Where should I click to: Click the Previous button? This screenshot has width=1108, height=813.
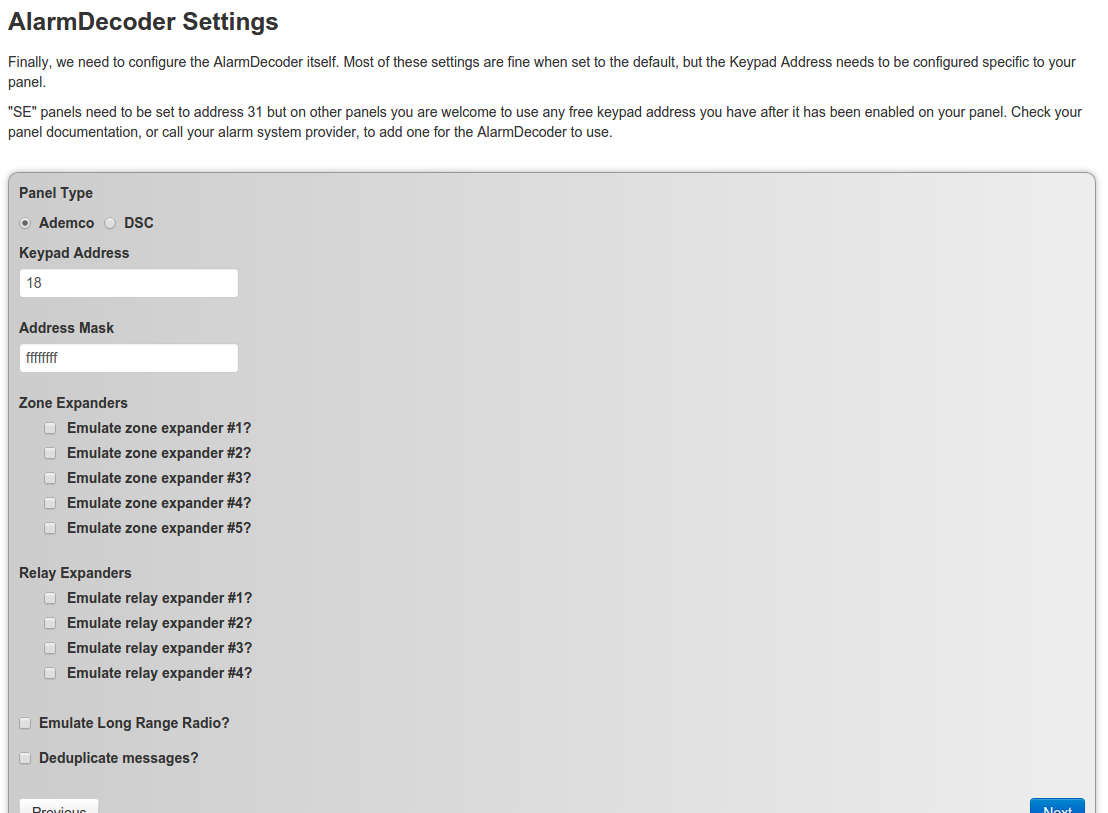(59, 807)
